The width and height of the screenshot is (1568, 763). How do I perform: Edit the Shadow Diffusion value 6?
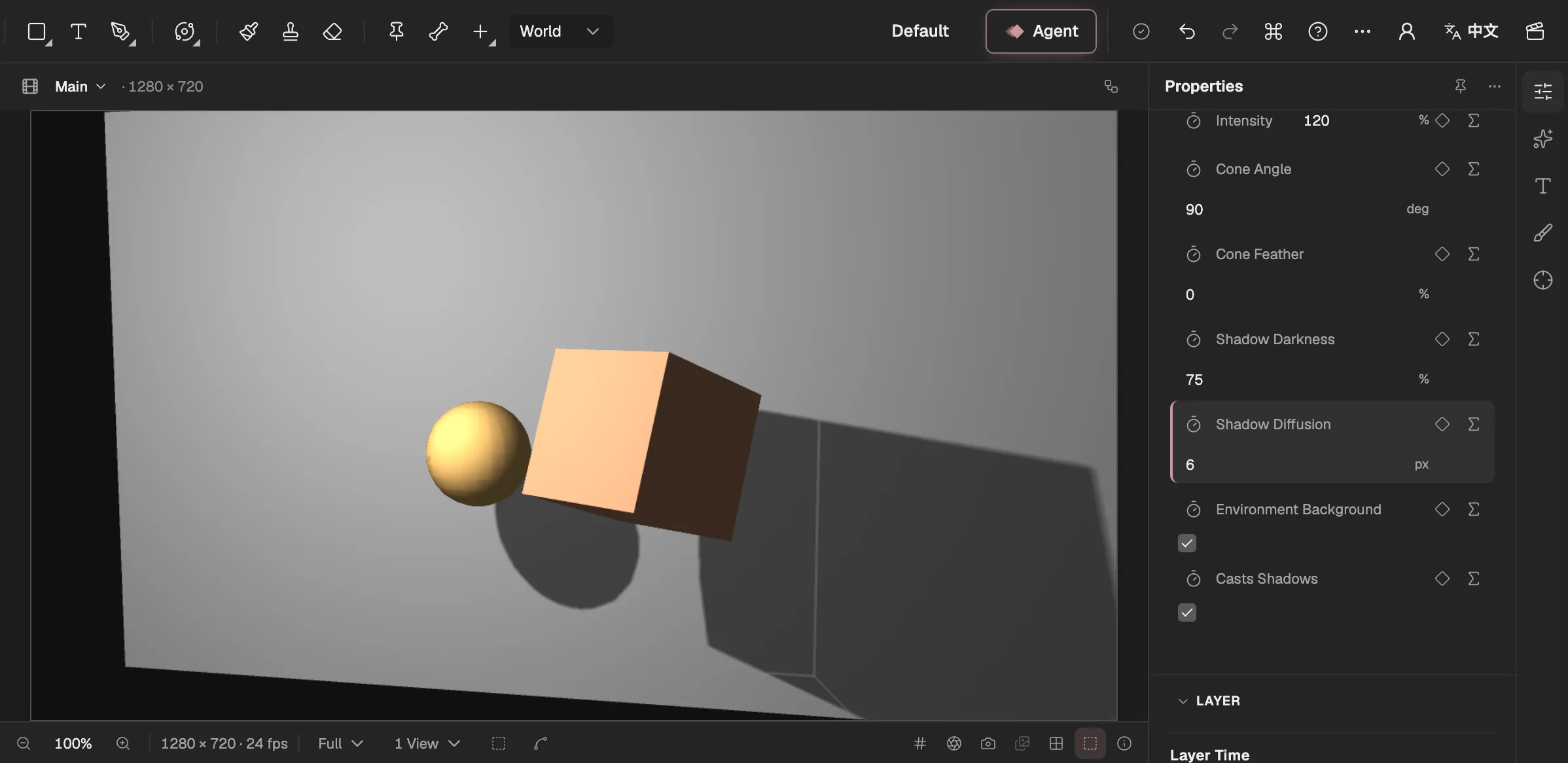tap(1190, 465)
